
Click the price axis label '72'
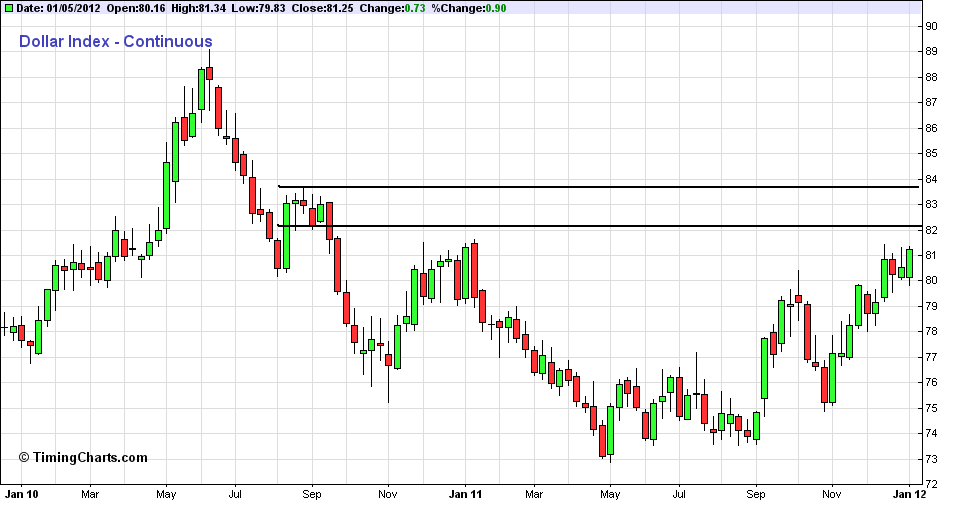click(x=931, y=484)
